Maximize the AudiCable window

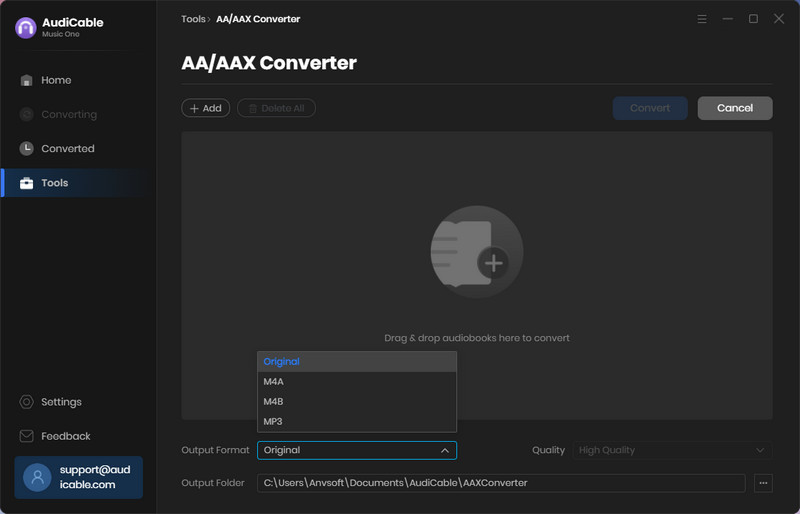point(753,19)
